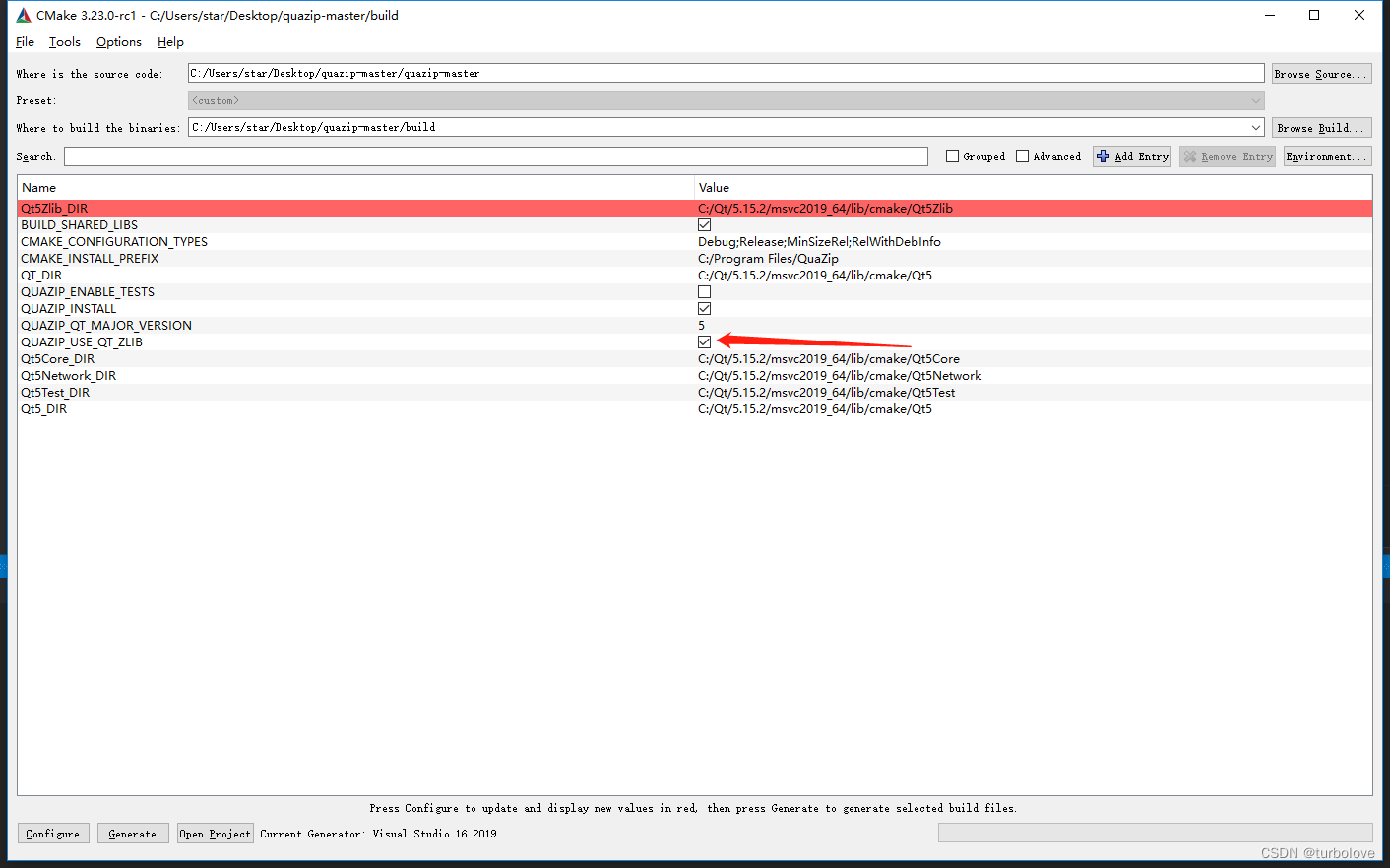Click the Name column header

coord(355,188)
